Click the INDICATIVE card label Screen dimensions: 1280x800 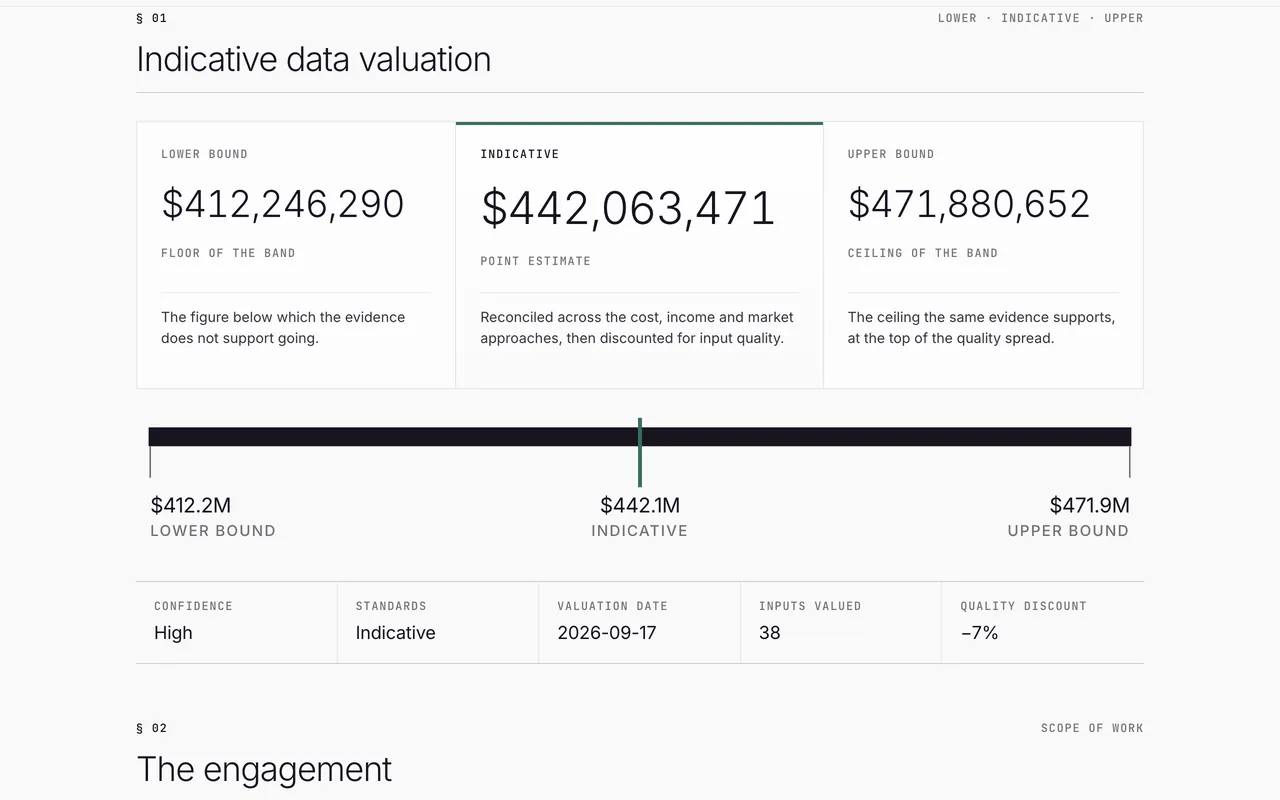(x=520, y=154)
